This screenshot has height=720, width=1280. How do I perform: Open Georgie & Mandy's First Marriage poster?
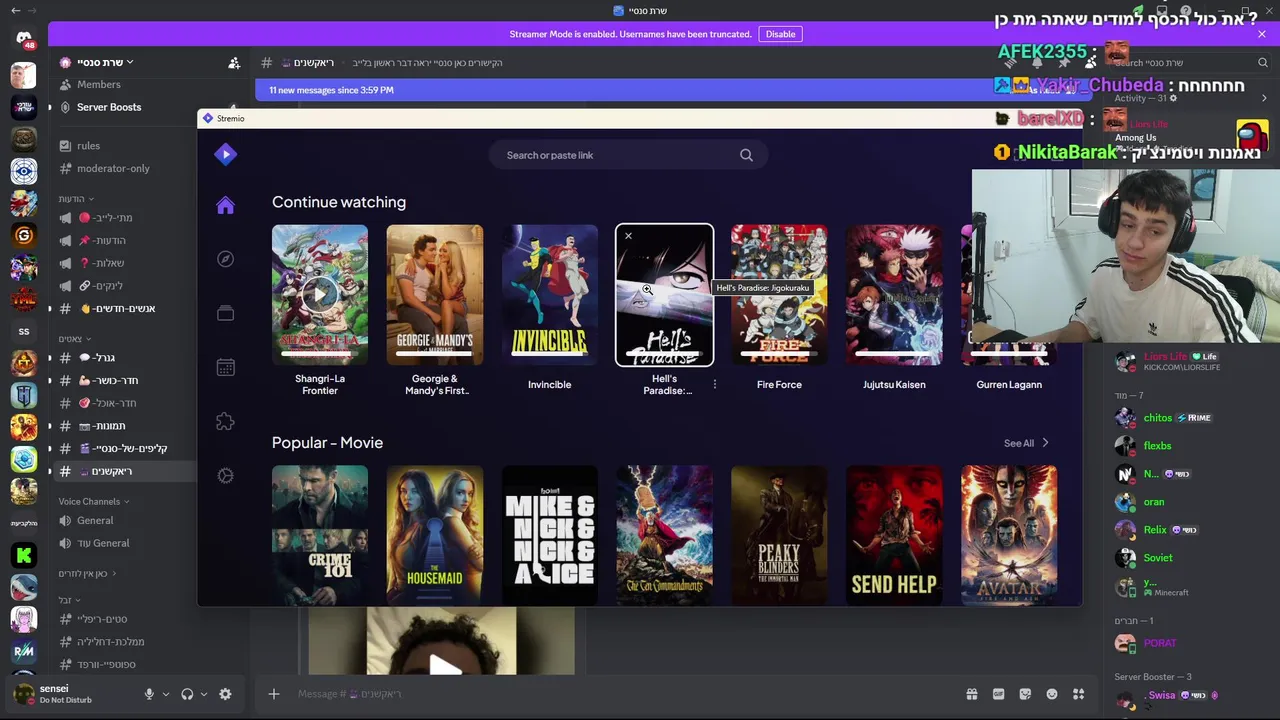(435, 295)
